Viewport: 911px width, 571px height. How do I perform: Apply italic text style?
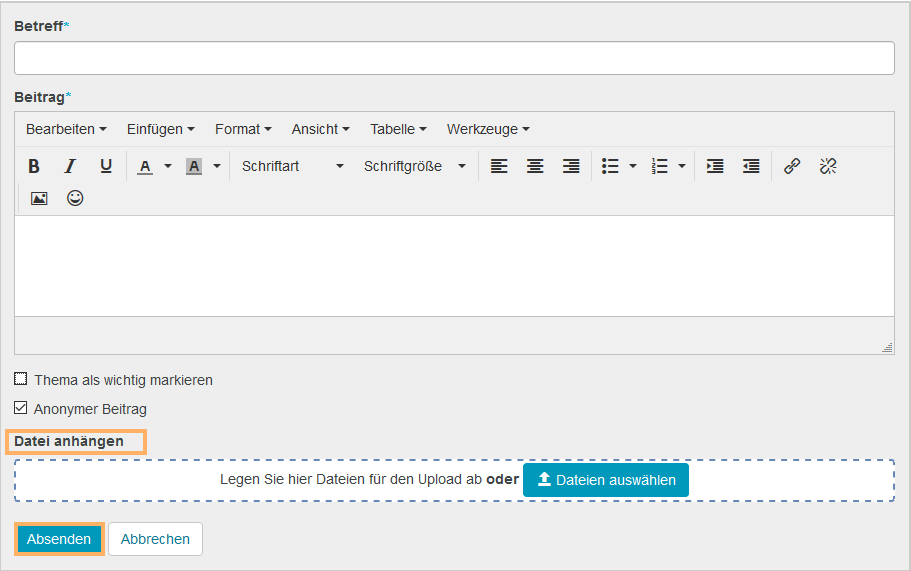coord(70,166)
